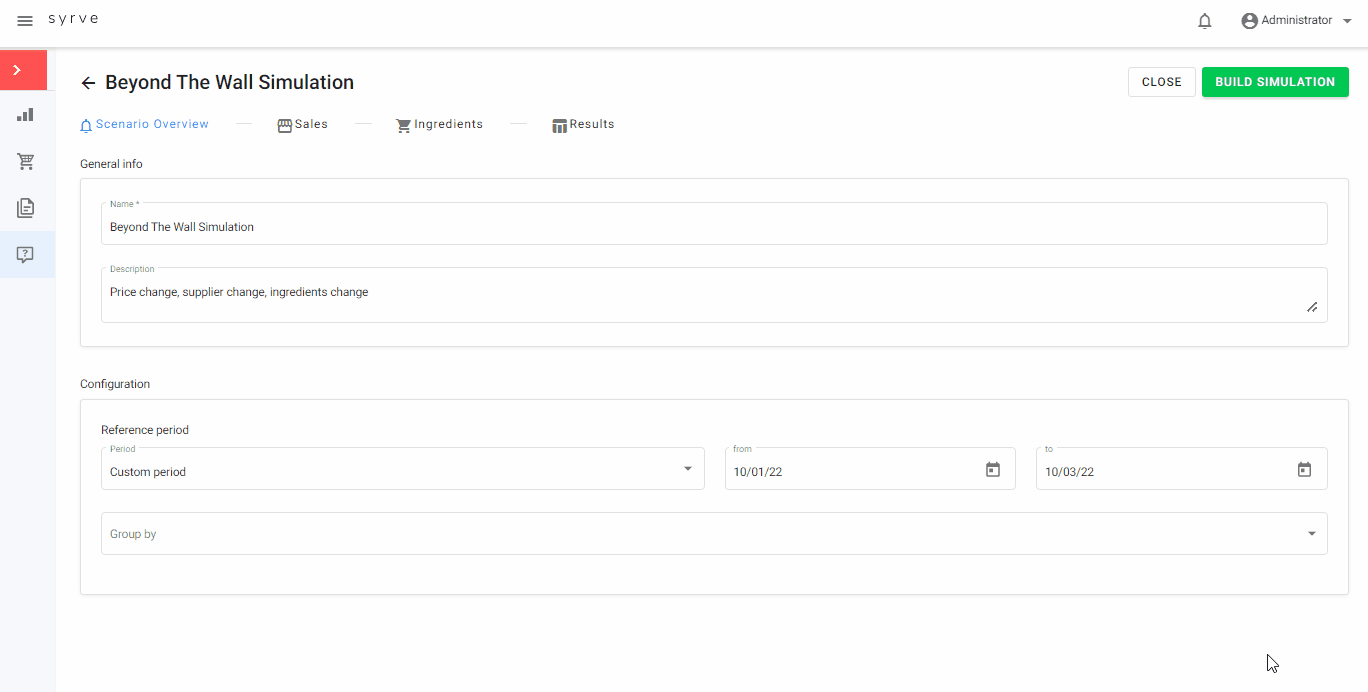Switch to the Sales step tab
This screenshot has height=692, width=1368.
pos(303,125)
